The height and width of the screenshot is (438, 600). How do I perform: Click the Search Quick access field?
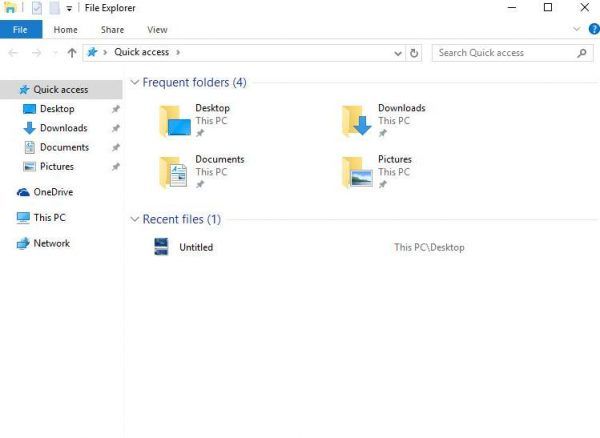point(512,53)
